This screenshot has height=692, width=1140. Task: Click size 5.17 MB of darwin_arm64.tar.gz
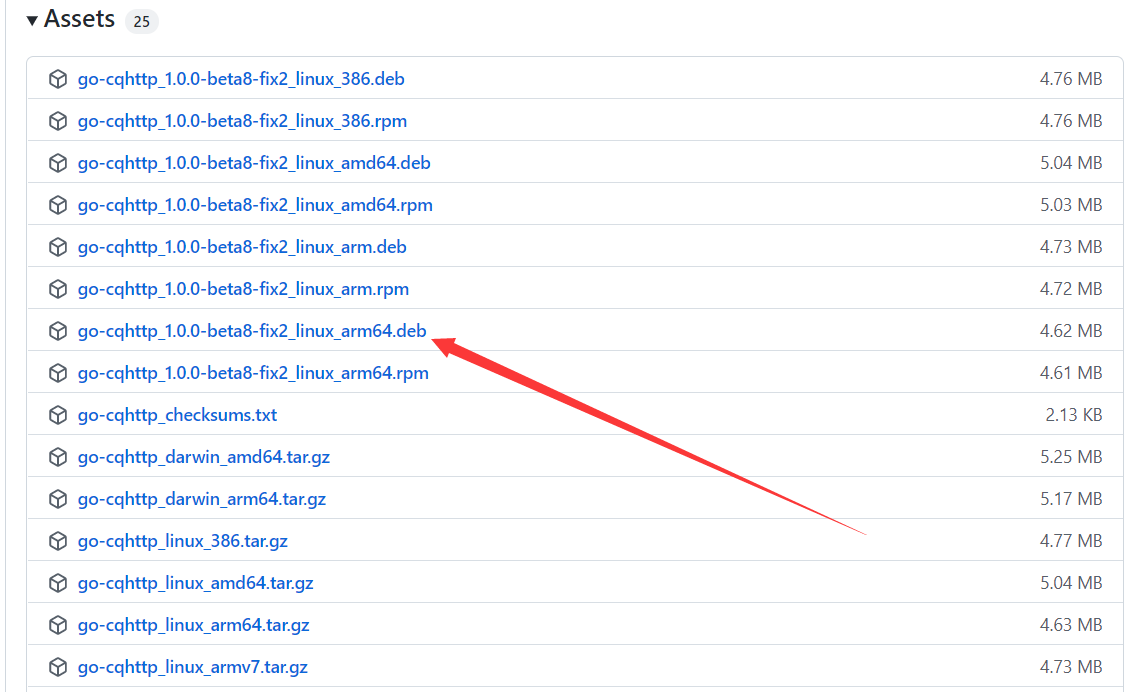(x=1071, y=499)
